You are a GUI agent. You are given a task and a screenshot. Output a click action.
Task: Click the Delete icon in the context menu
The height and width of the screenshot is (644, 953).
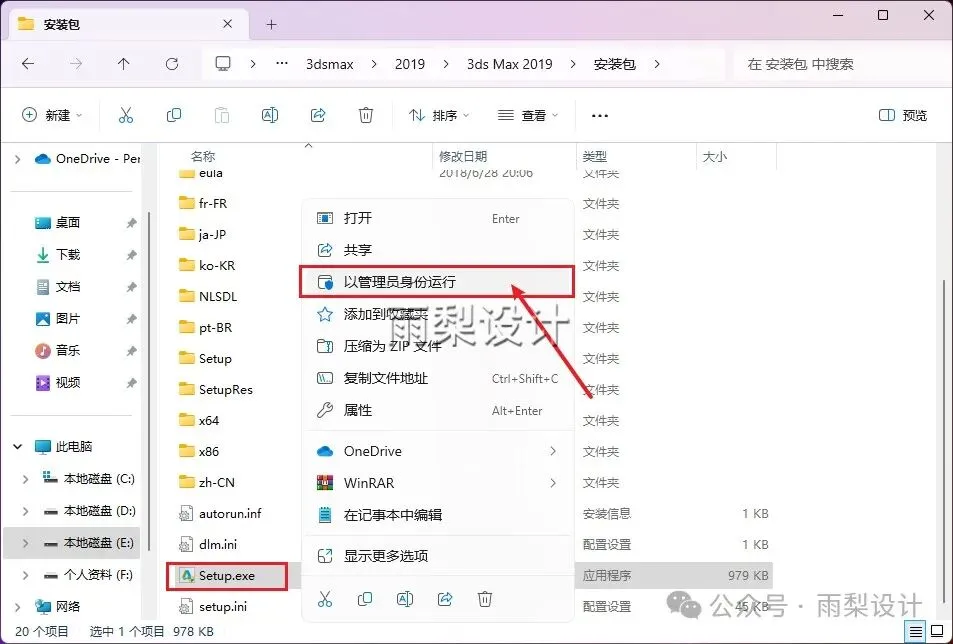[484, 600]
